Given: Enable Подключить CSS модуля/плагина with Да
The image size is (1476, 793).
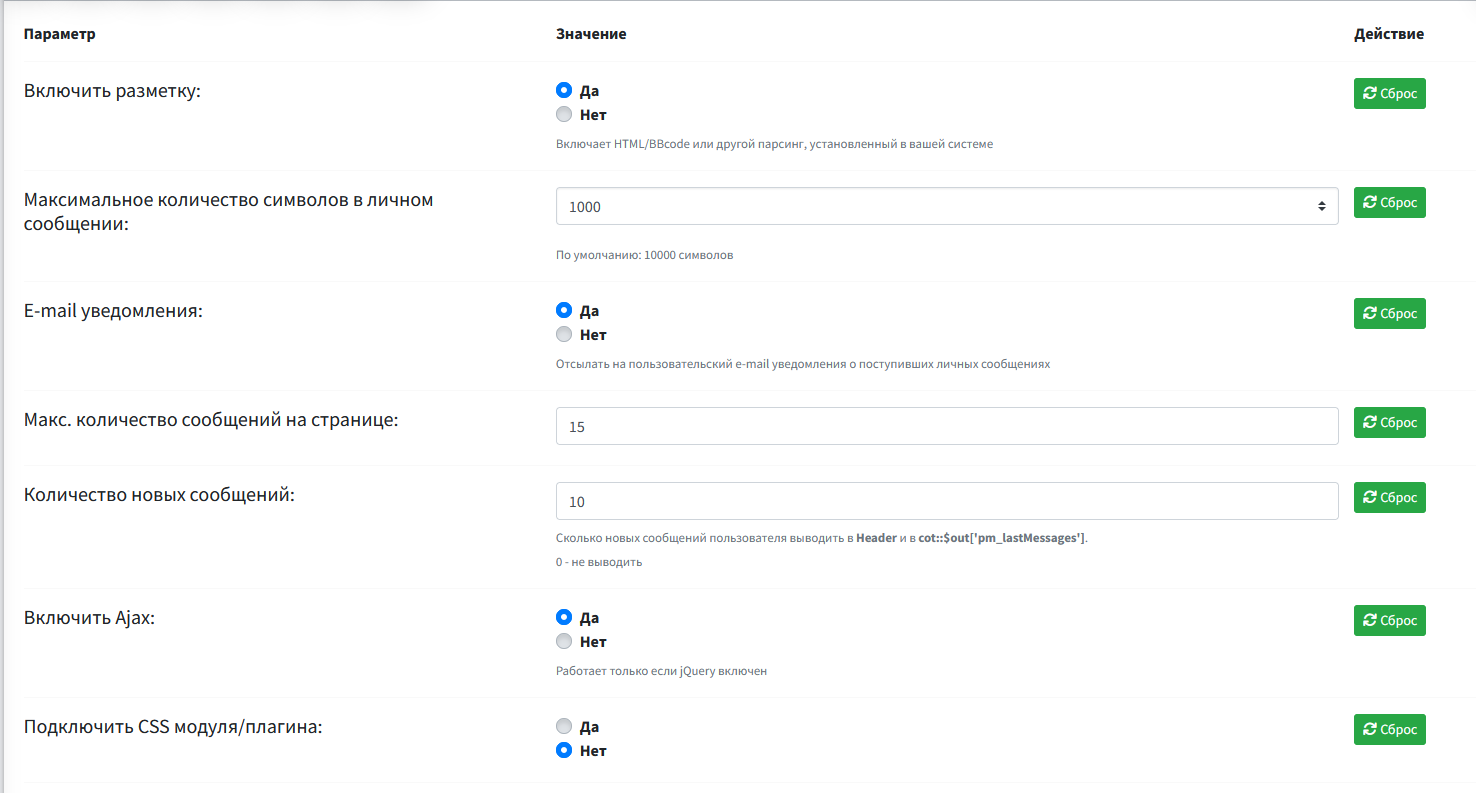Looking at the screenshot, I should click(564, 726).
